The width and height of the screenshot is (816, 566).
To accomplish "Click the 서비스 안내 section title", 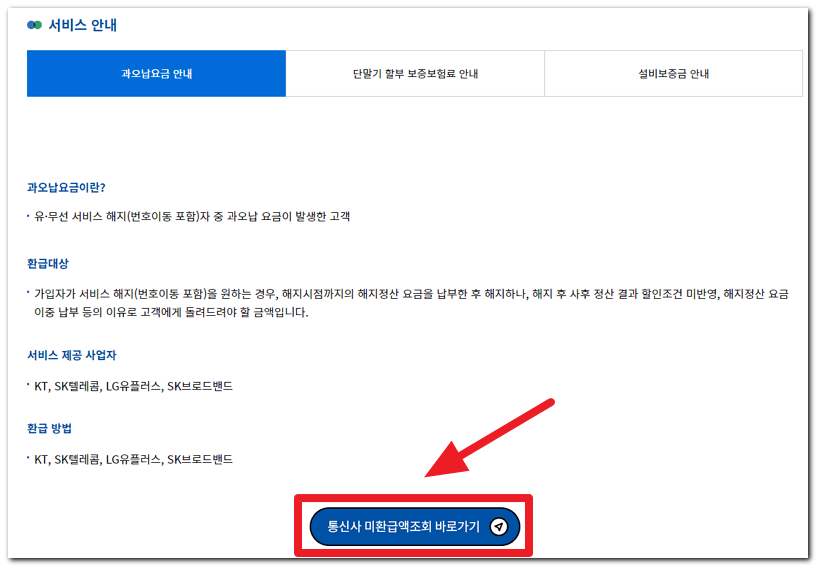I will click(83, 25).
